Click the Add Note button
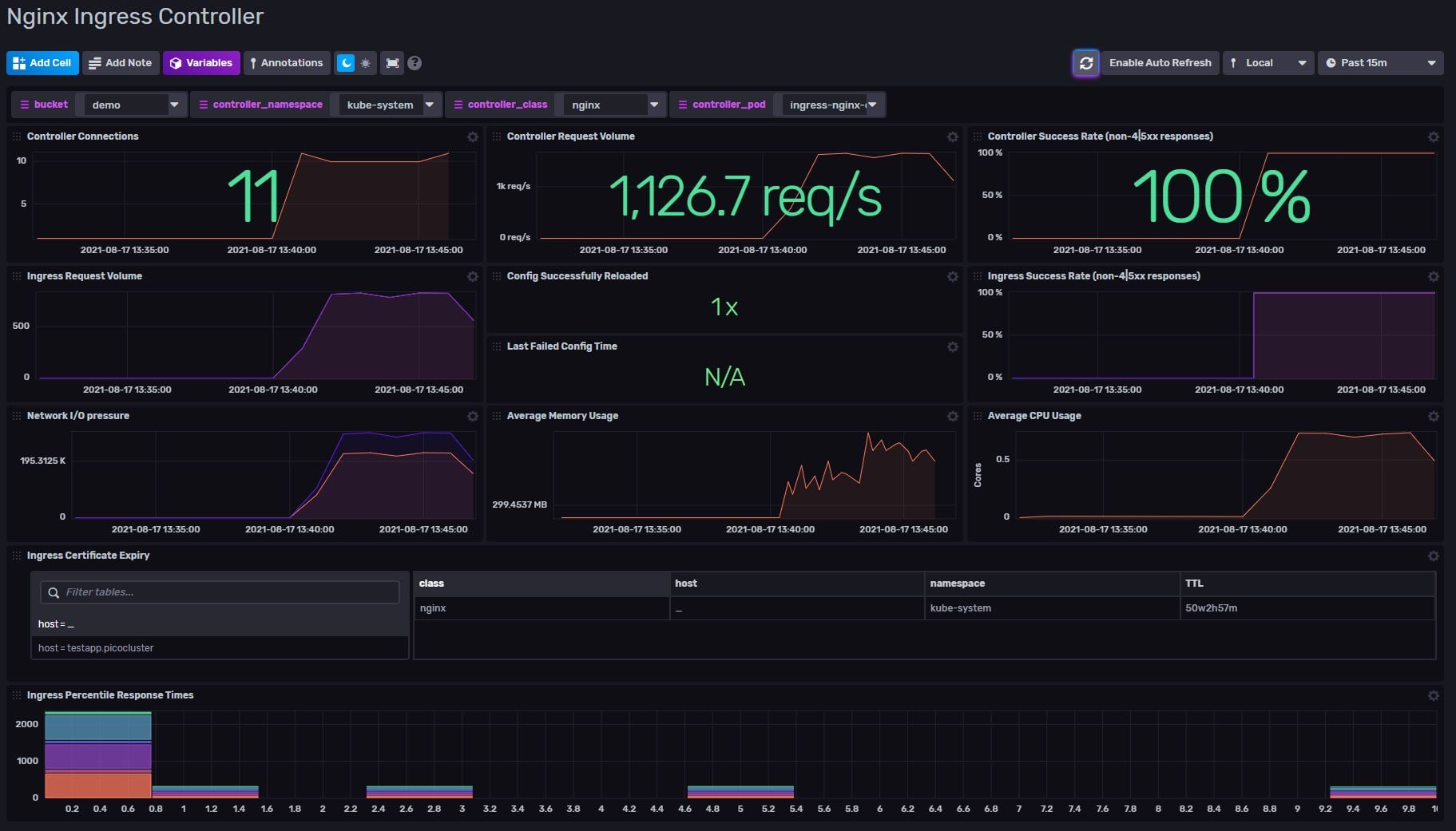Viewport: 1456px width, 831px height. click(121, 62)
